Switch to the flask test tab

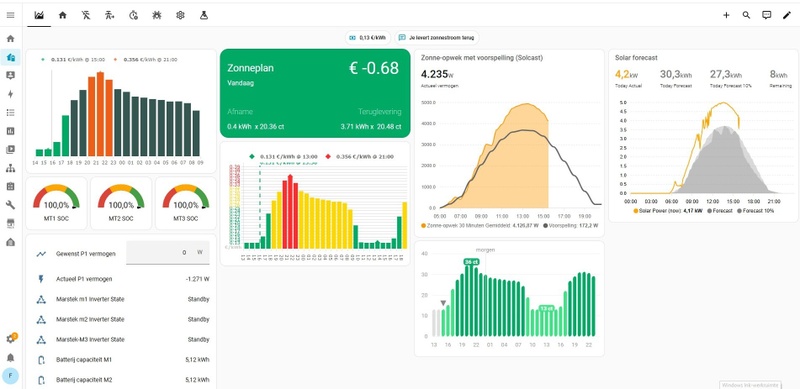click(x=204, y=15)
